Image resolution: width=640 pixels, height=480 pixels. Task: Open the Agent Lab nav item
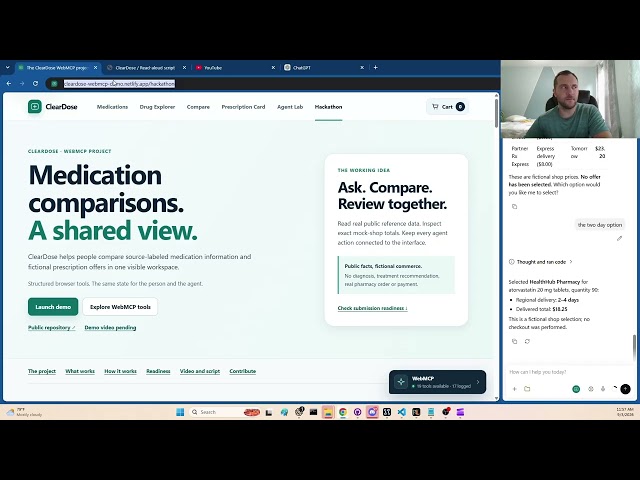coord(290,107)
